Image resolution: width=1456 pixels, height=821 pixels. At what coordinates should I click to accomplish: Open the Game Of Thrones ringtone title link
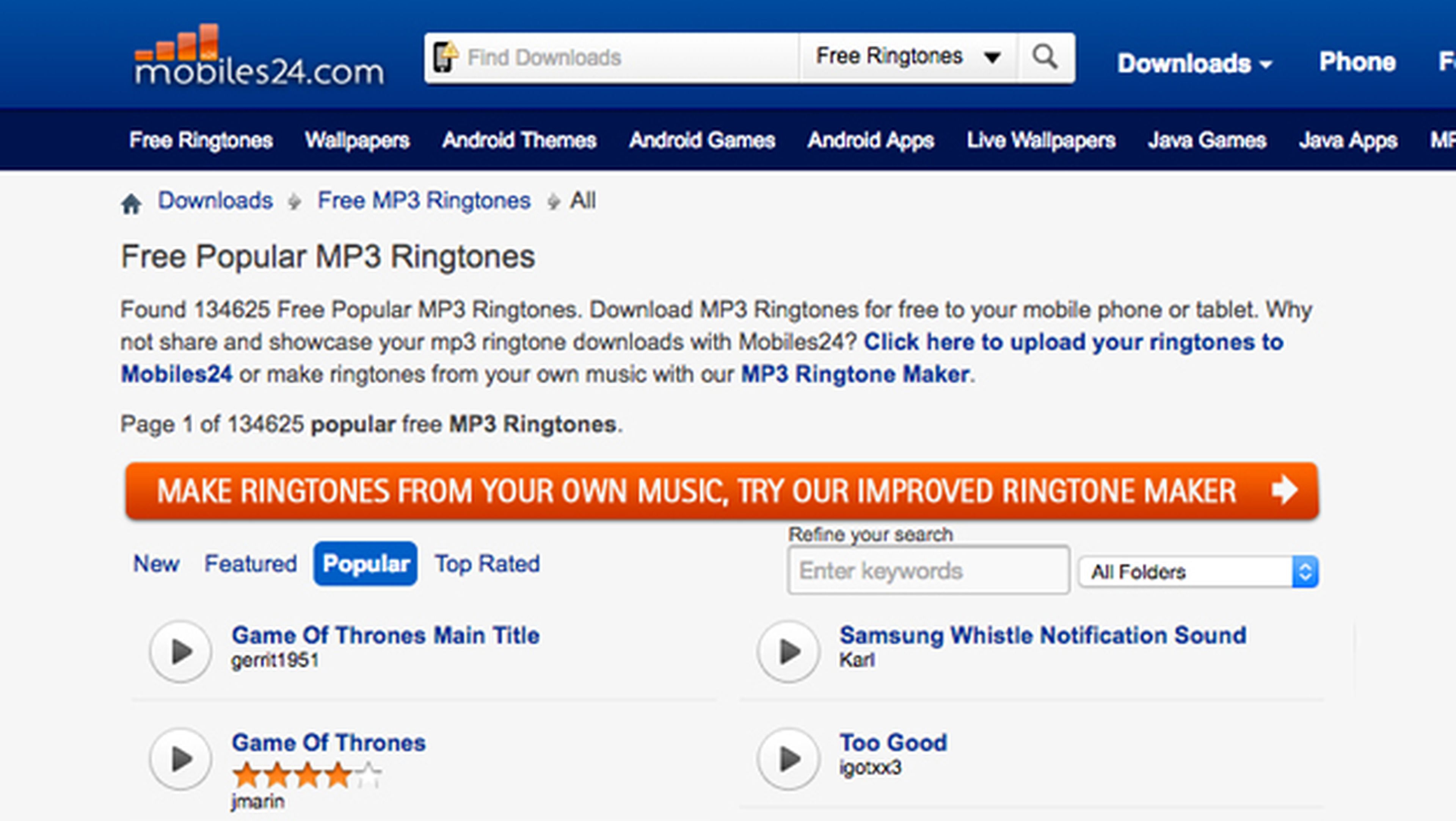328,743
